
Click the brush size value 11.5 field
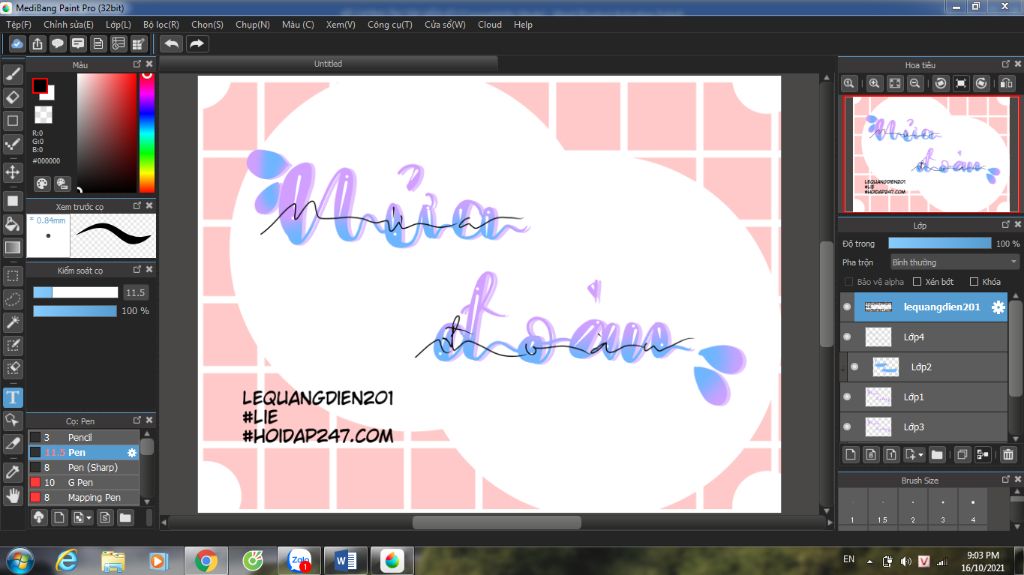(135, 292)
